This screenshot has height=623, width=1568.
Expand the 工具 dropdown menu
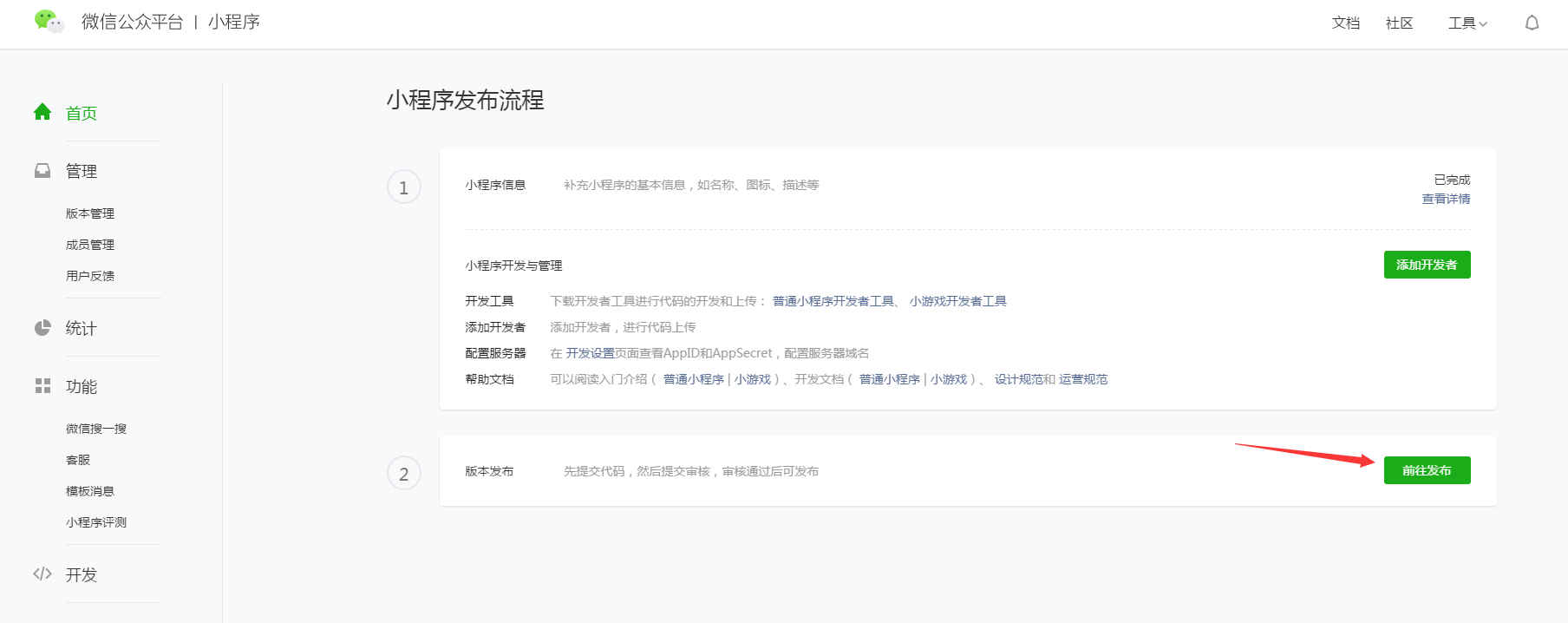coord(1467,23)
